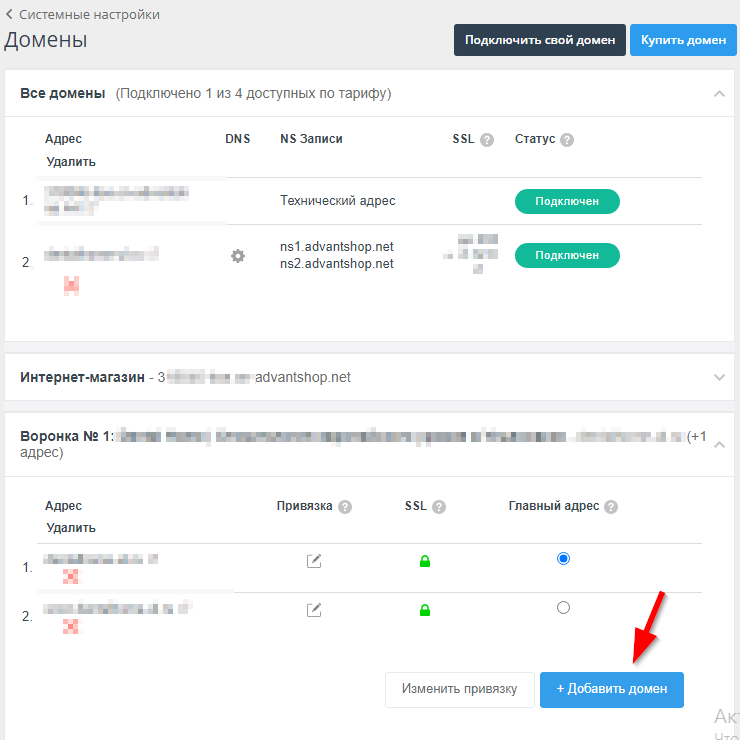Viewport: 740px width, 740px height.
Task: Click the DNS gear icon for second domain
Action: [x=237, y=256]
